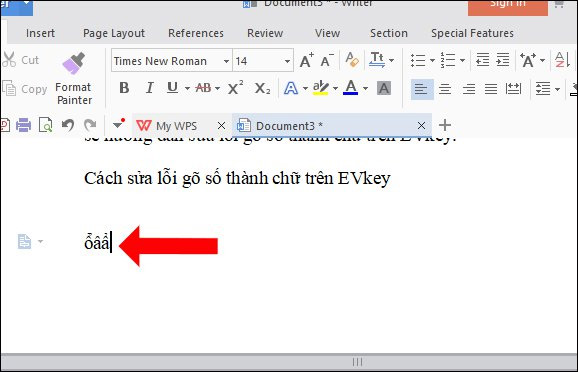Screen dimensions: 578x372
Task: Open the font size 14 dropdown
Action: tap(287, 61)
